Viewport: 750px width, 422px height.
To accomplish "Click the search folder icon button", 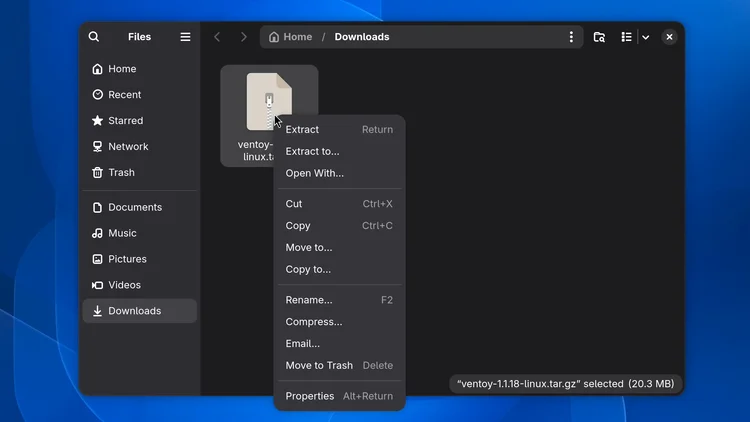I will tap(599, 37).
